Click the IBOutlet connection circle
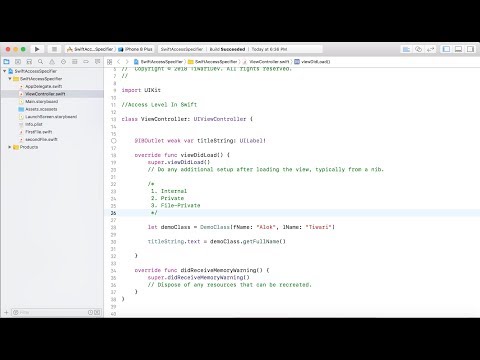 114,141
